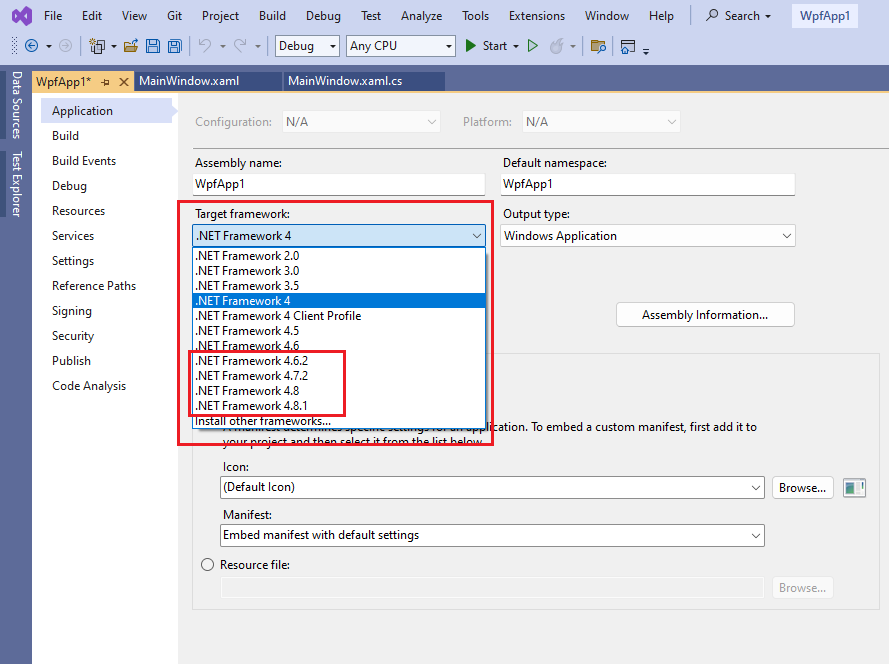Click the window layout toolbar icon
This screenshot has height=664, width=889.
(628, 46)
